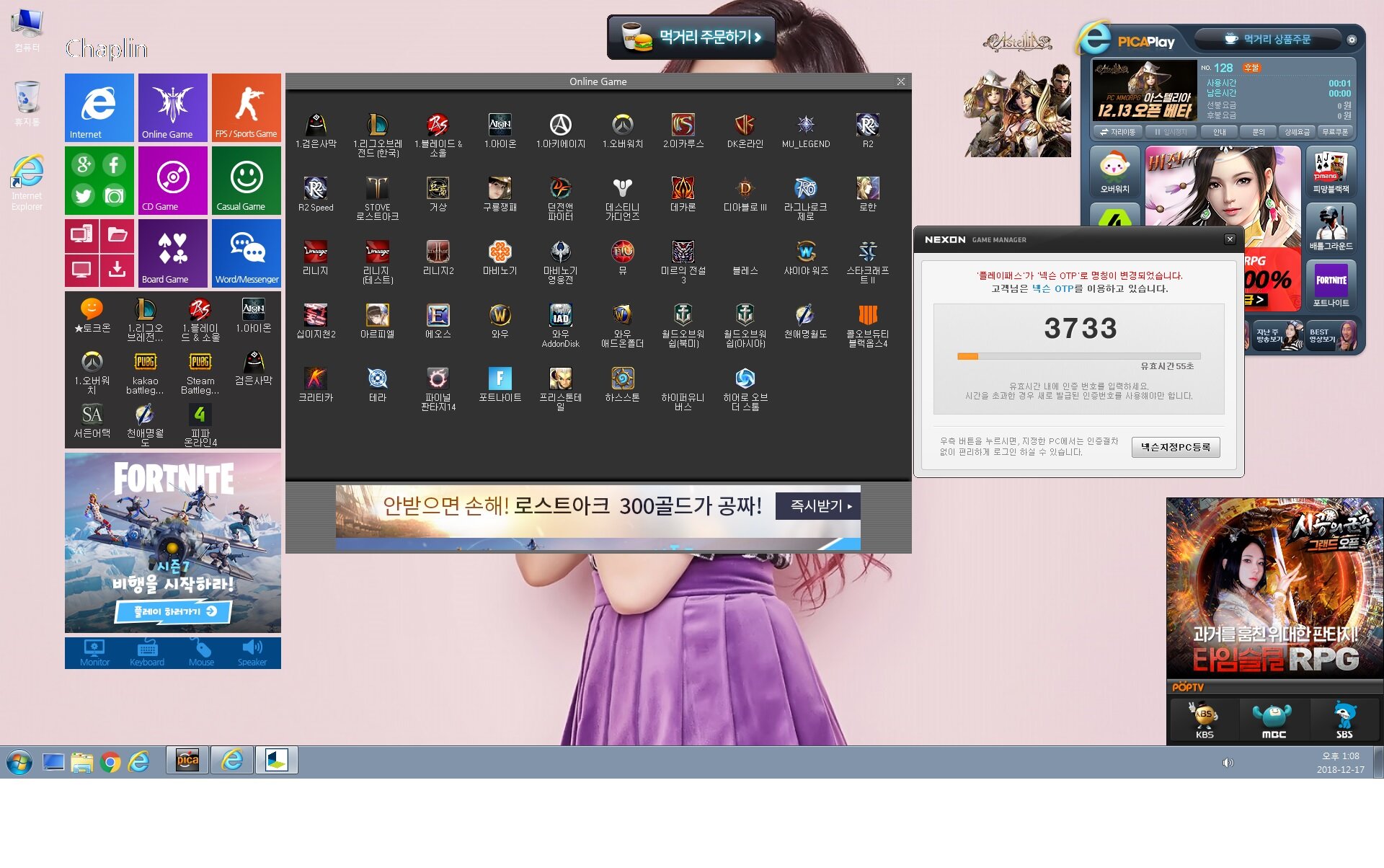This screenshot has height=868, width=1384.
Task: Select the FPS / Sports Game category tile
Action: coord(246,107)
